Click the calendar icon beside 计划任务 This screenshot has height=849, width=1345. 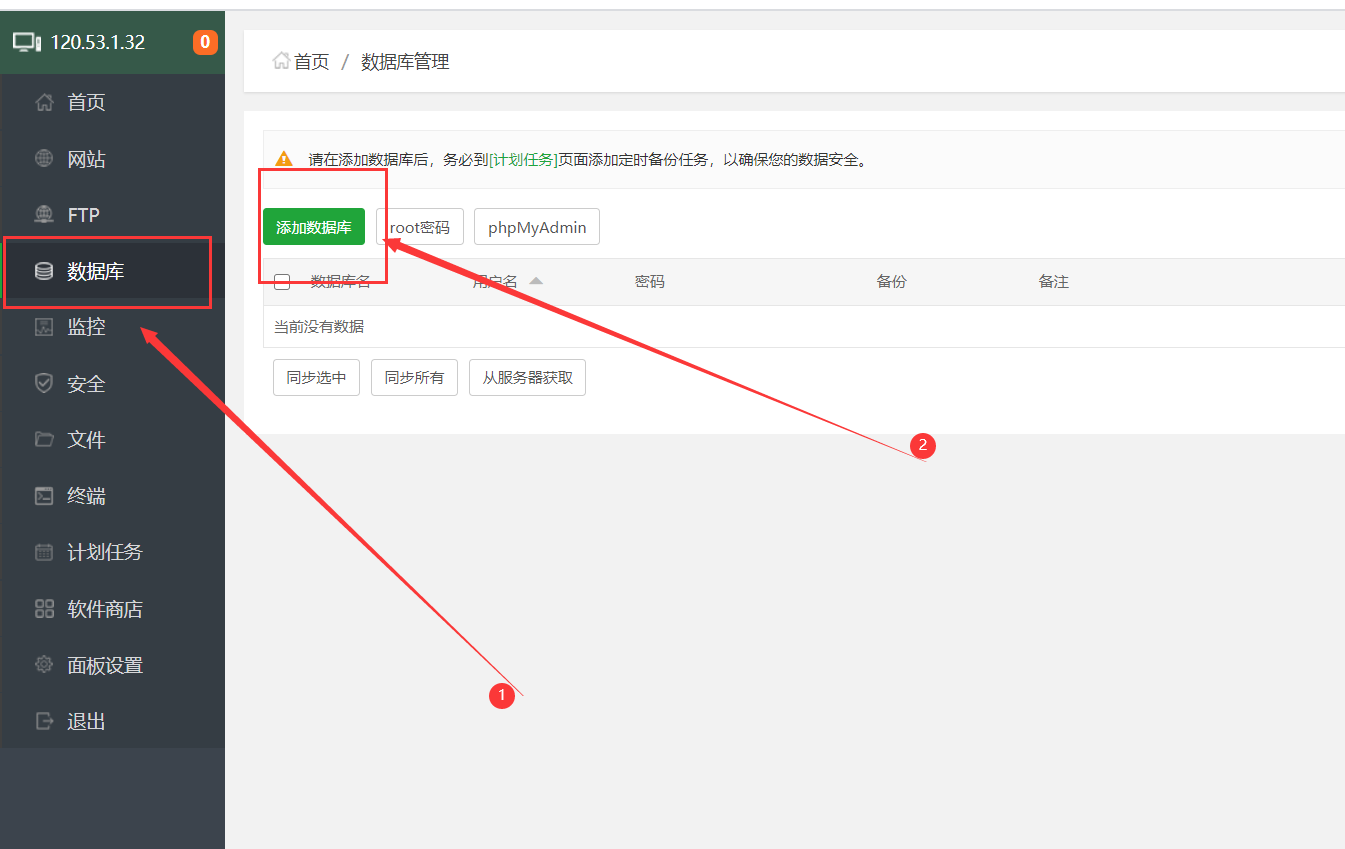pyautogui.click(x=44, y=552)
